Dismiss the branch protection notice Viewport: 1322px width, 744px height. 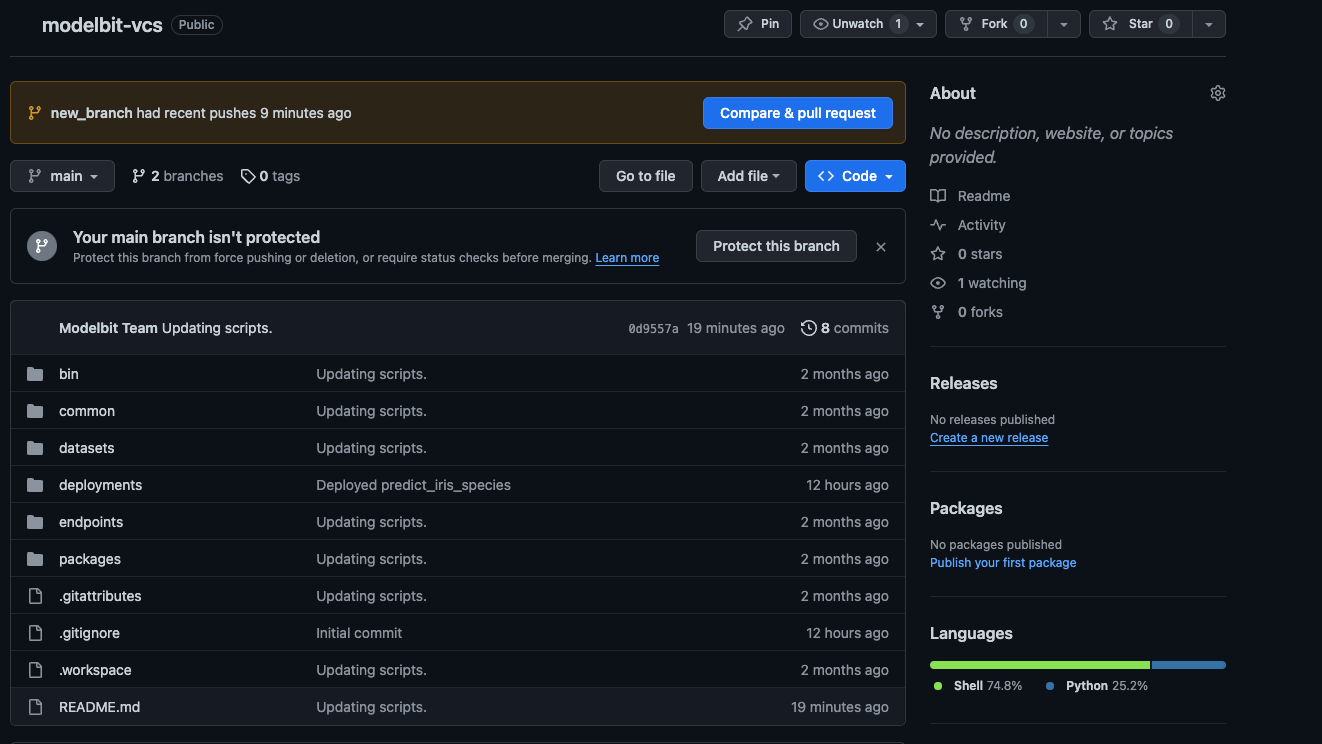(x=881, y=246)
